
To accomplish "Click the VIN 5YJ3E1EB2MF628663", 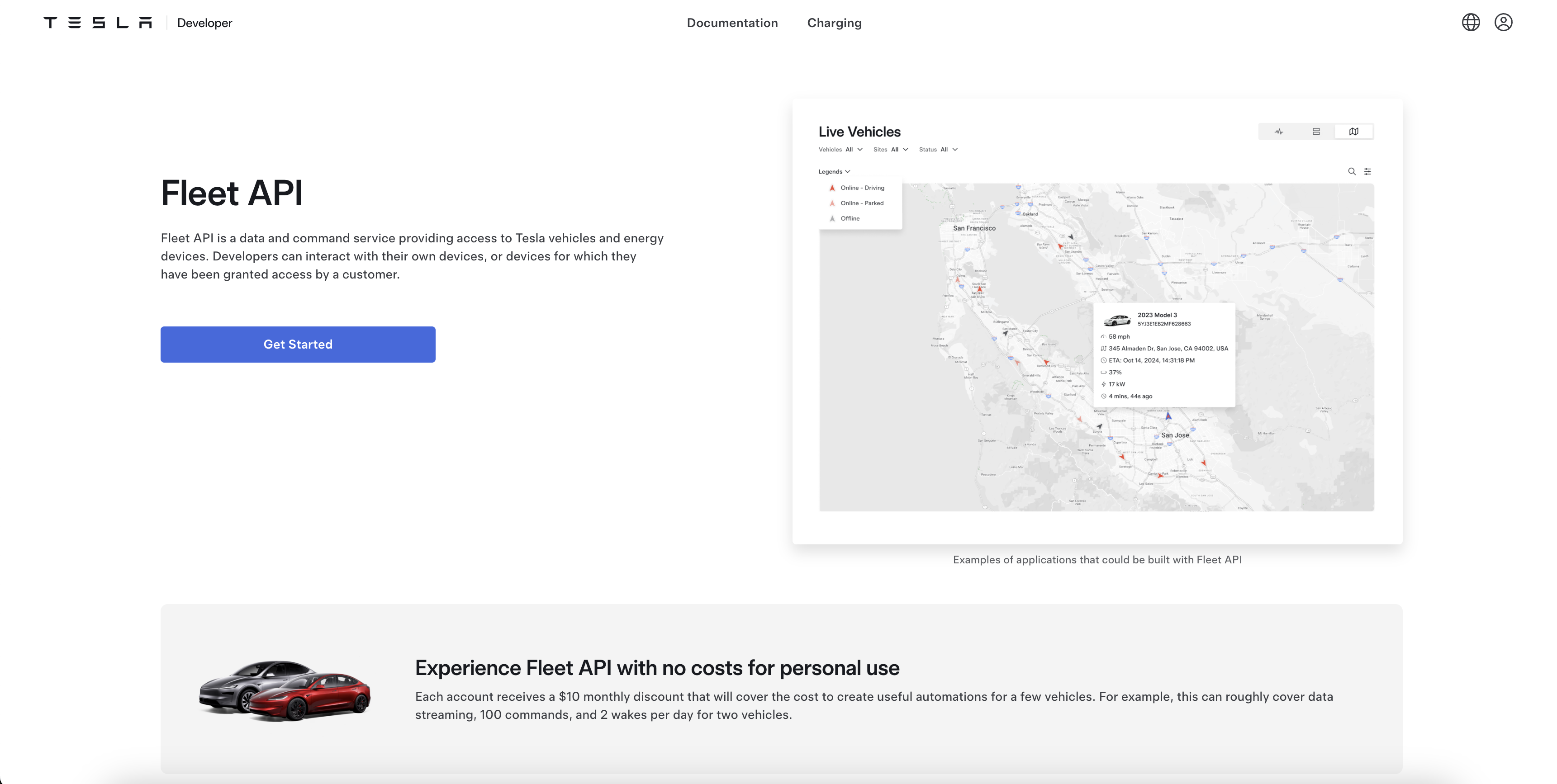I will tap(1164, 324).
